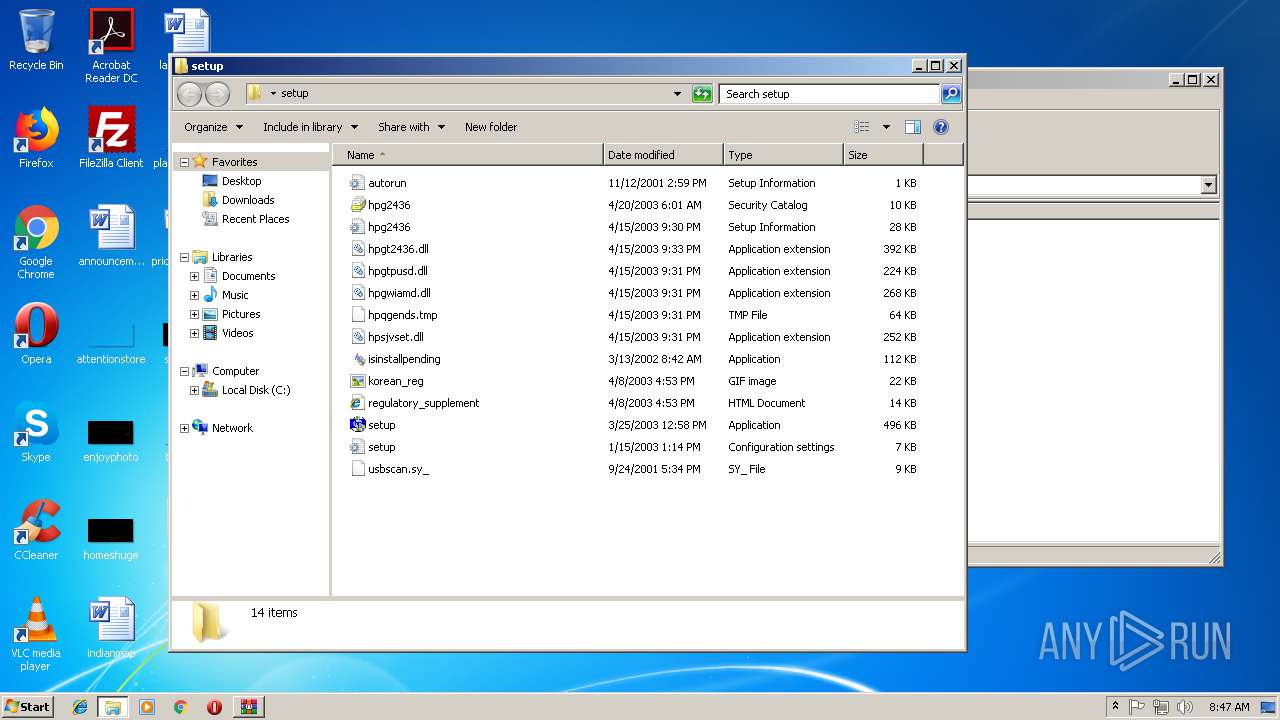Select the hpgt2436.dll file
This screenshot has width=1280, height=720.
pos(398,249)
